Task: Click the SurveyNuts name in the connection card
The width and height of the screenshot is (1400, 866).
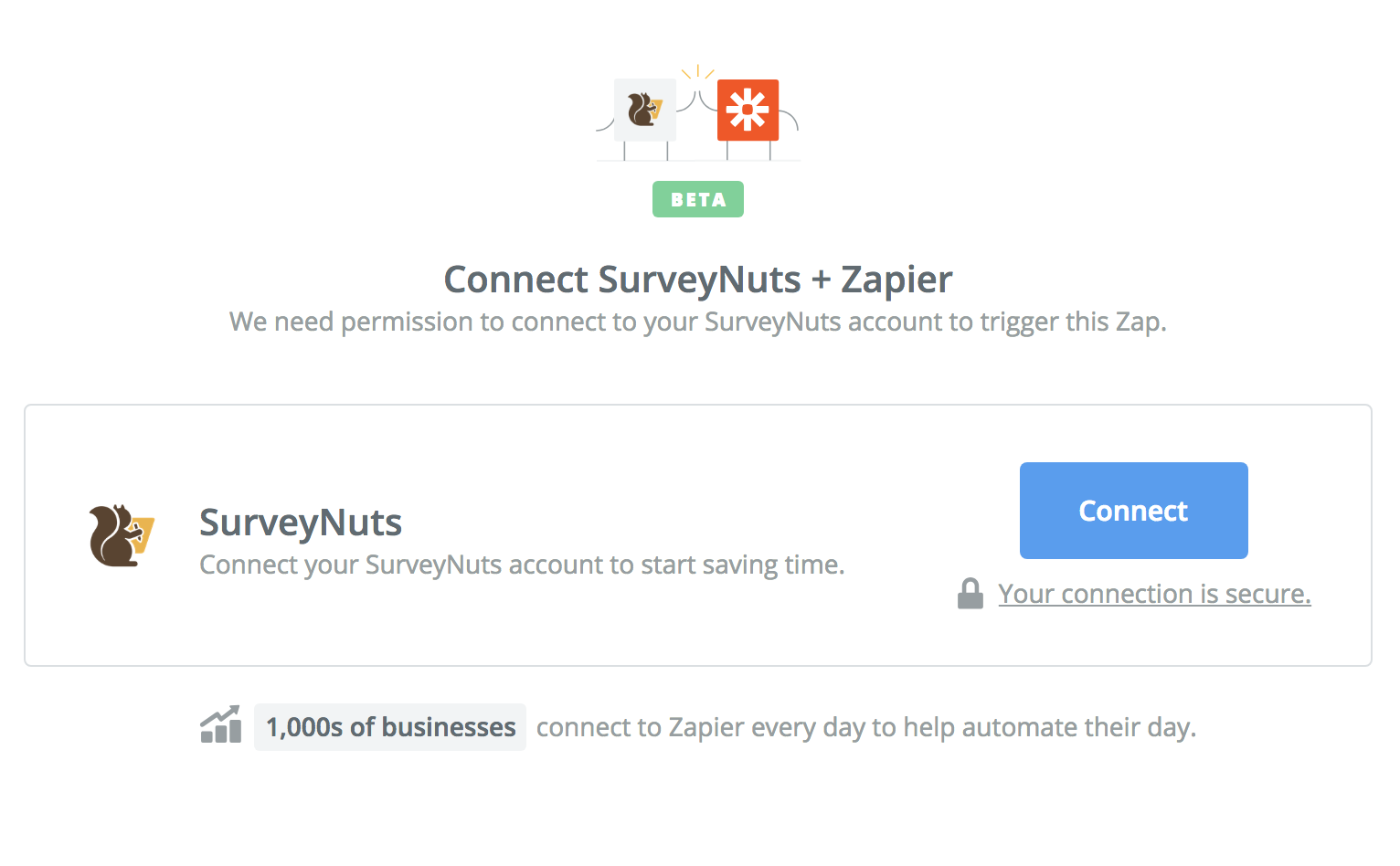Action: click(x=300, y=522)
